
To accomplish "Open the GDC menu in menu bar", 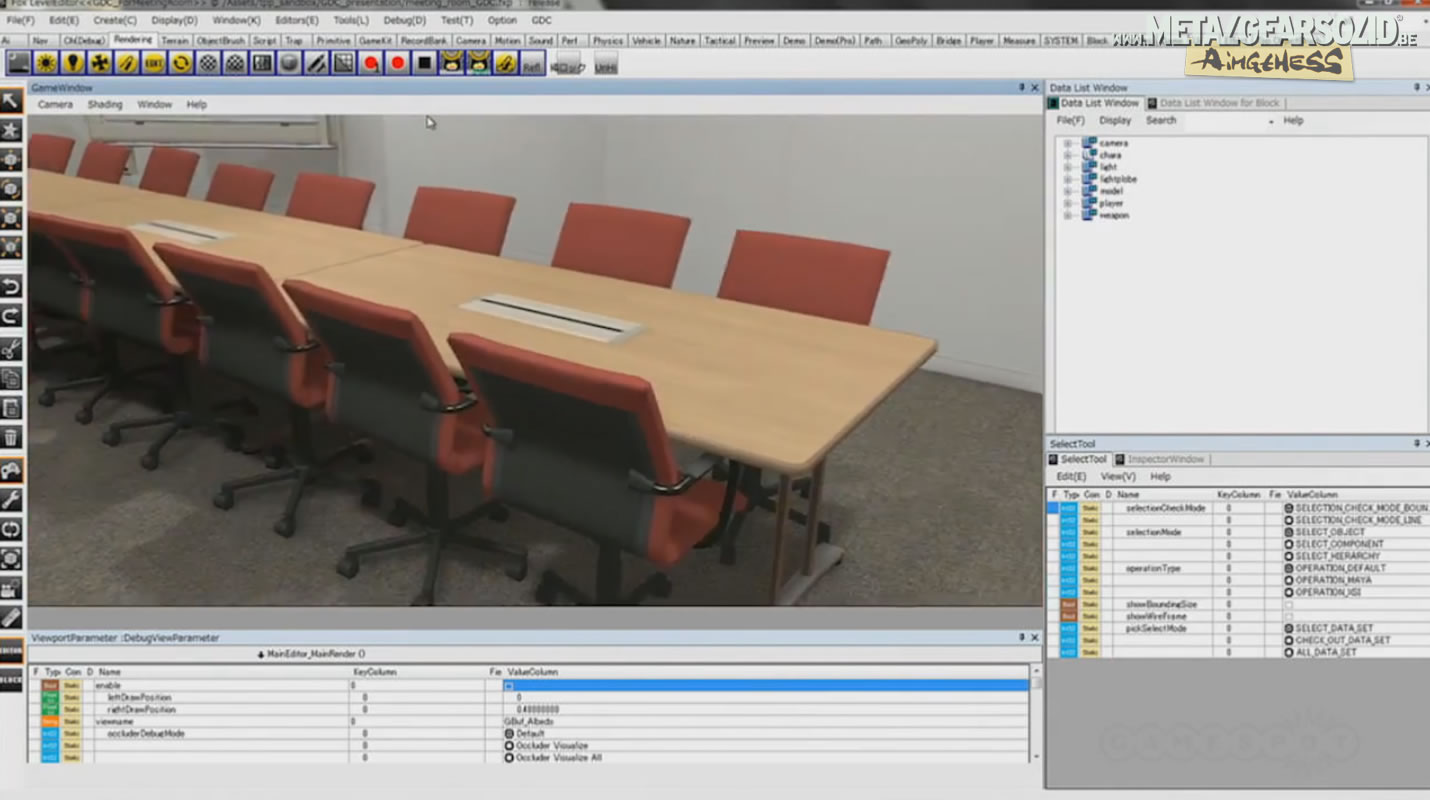I will coord(541,20).
